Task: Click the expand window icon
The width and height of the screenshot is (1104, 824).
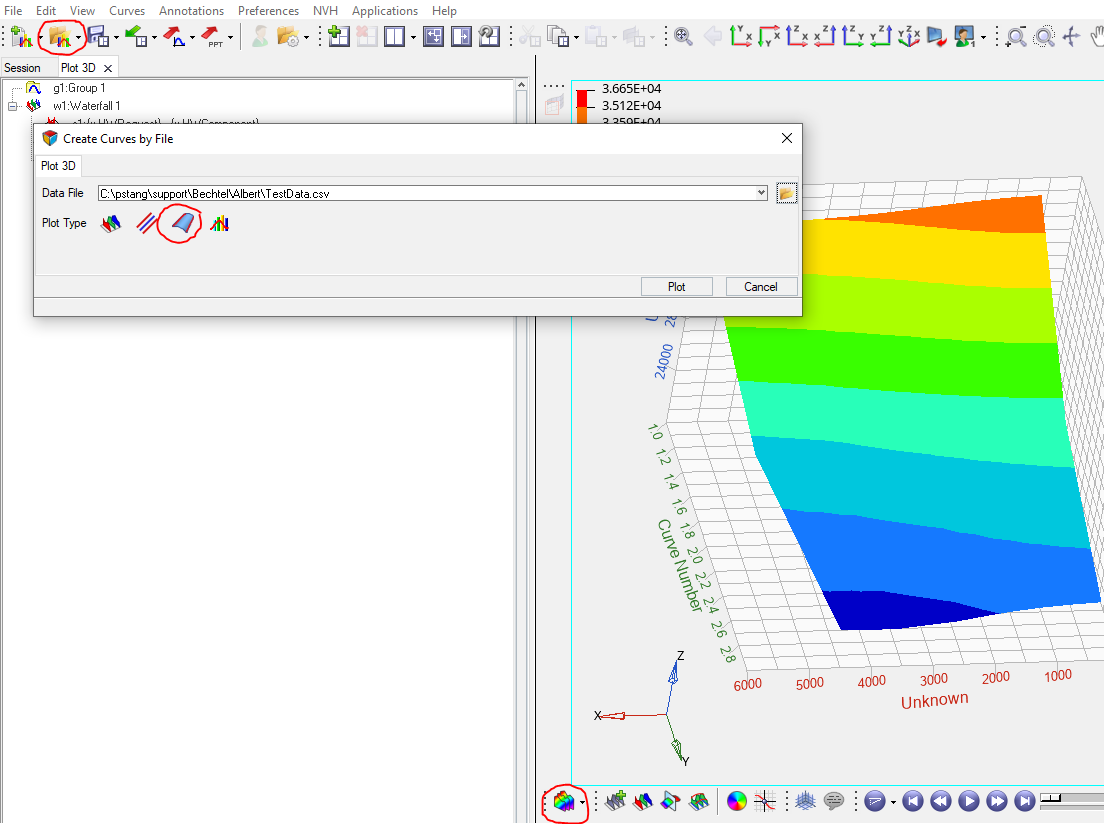Action: click(433, 36)
